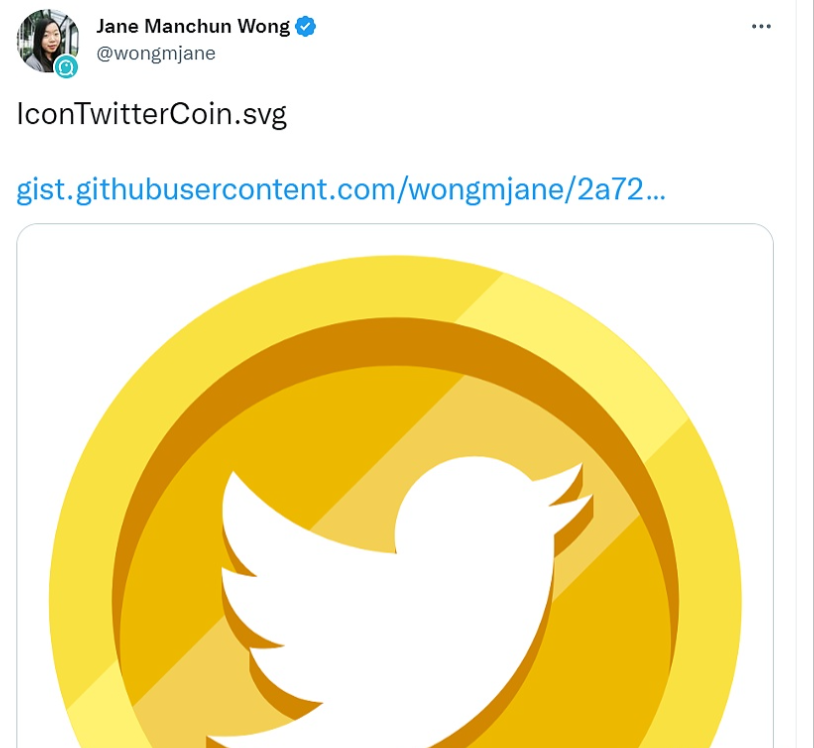Viewport: 814px width, 748px height.
Task: Click the white top-left corner of image card
Action: tap(40, 245)
